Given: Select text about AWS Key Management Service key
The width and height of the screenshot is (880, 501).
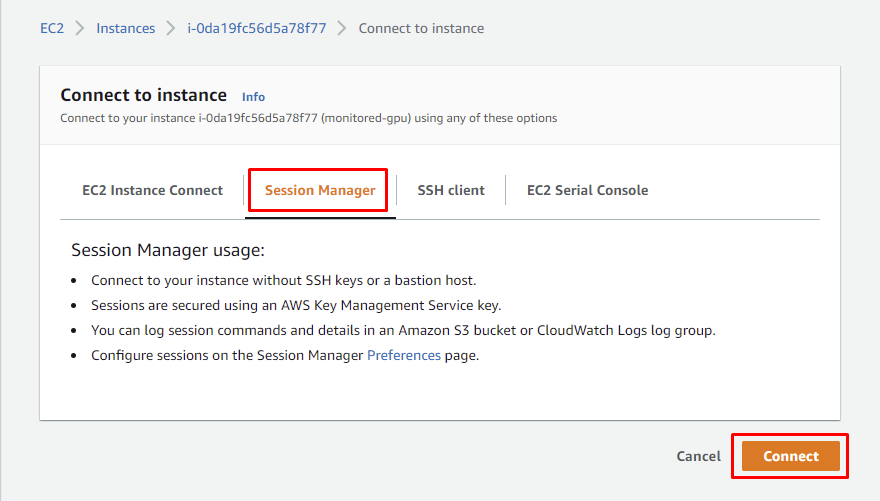Looking at the screenshot, I should click(296, 306).
